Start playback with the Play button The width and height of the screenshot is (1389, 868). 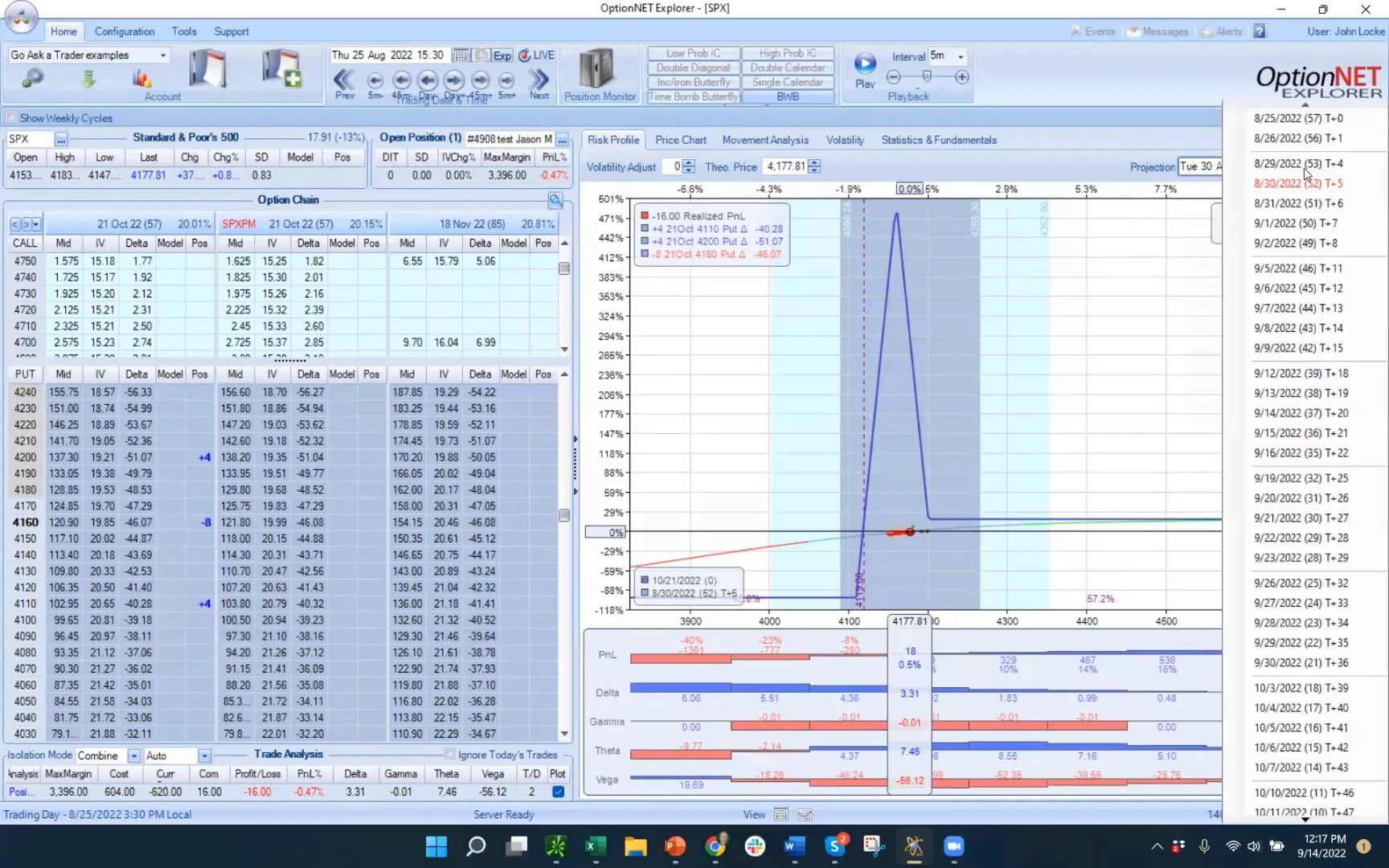865,69
